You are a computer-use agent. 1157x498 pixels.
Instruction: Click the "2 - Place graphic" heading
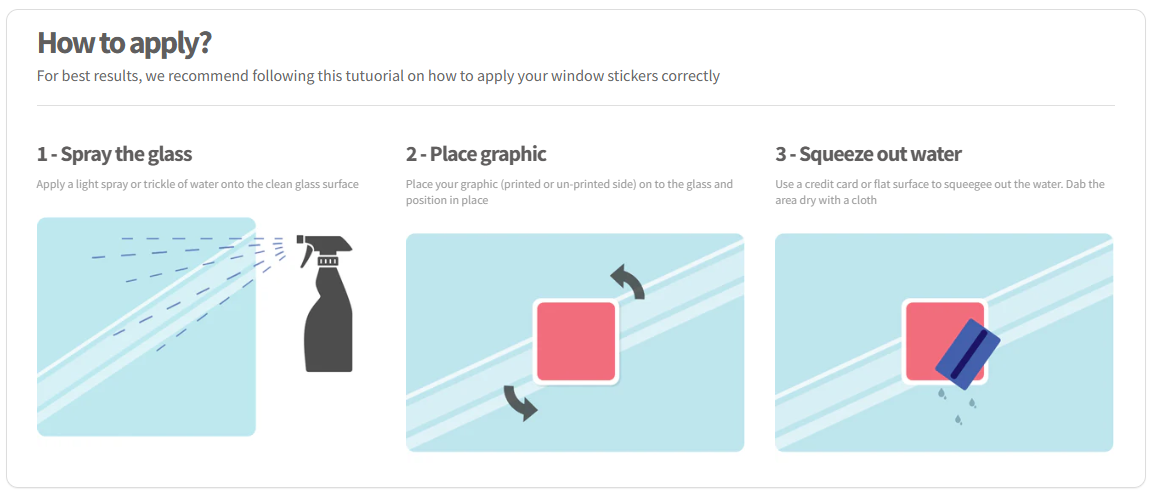click(476, 154)
